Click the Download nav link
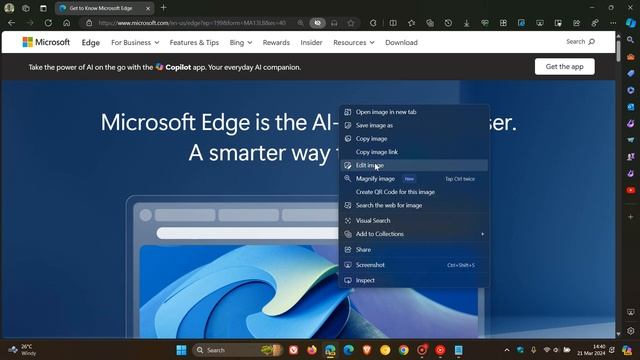The width and height of the screenshot is (640, 360). coord(401,42)
